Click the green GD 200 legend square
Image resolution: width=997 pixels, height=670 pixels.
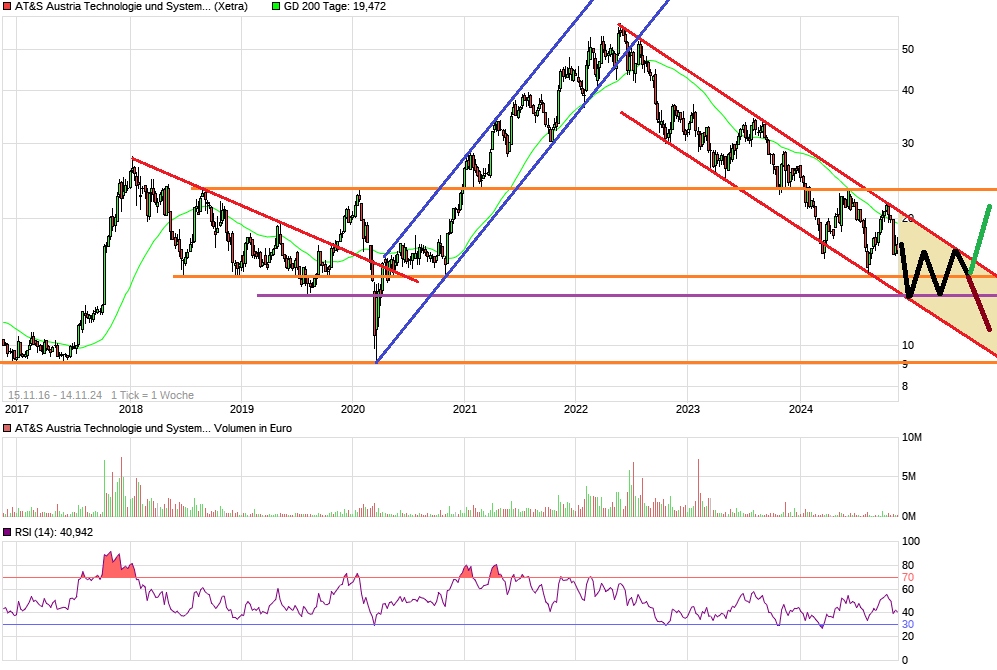(x=277, y=6)
